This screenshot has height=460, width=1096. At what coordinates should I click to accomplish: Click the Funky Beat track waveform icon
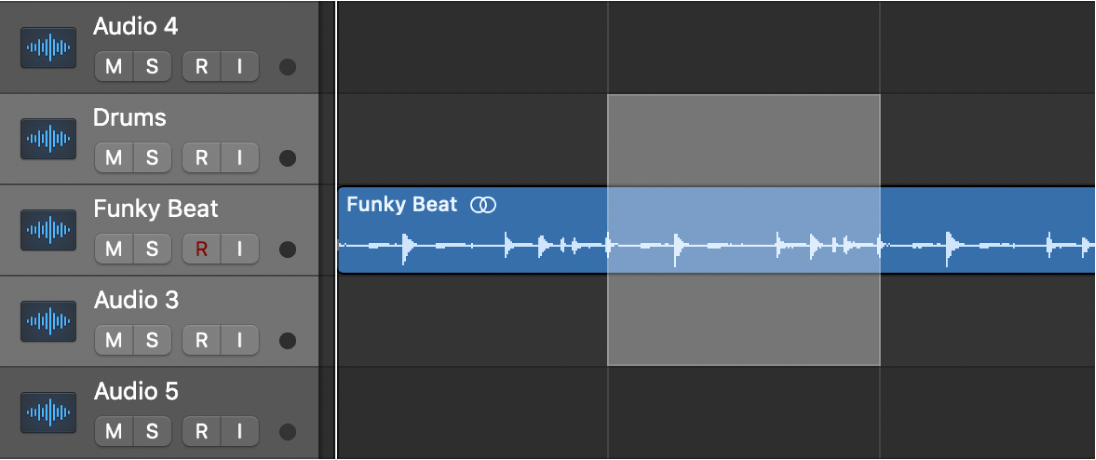click(48, 230)
